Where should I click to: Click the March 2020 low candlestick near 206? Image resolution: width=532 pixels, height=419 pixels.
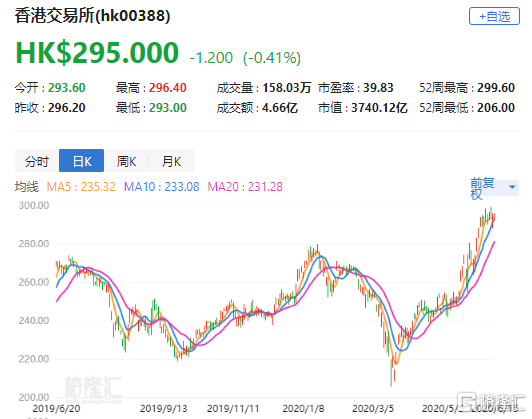tap(391, 373)
